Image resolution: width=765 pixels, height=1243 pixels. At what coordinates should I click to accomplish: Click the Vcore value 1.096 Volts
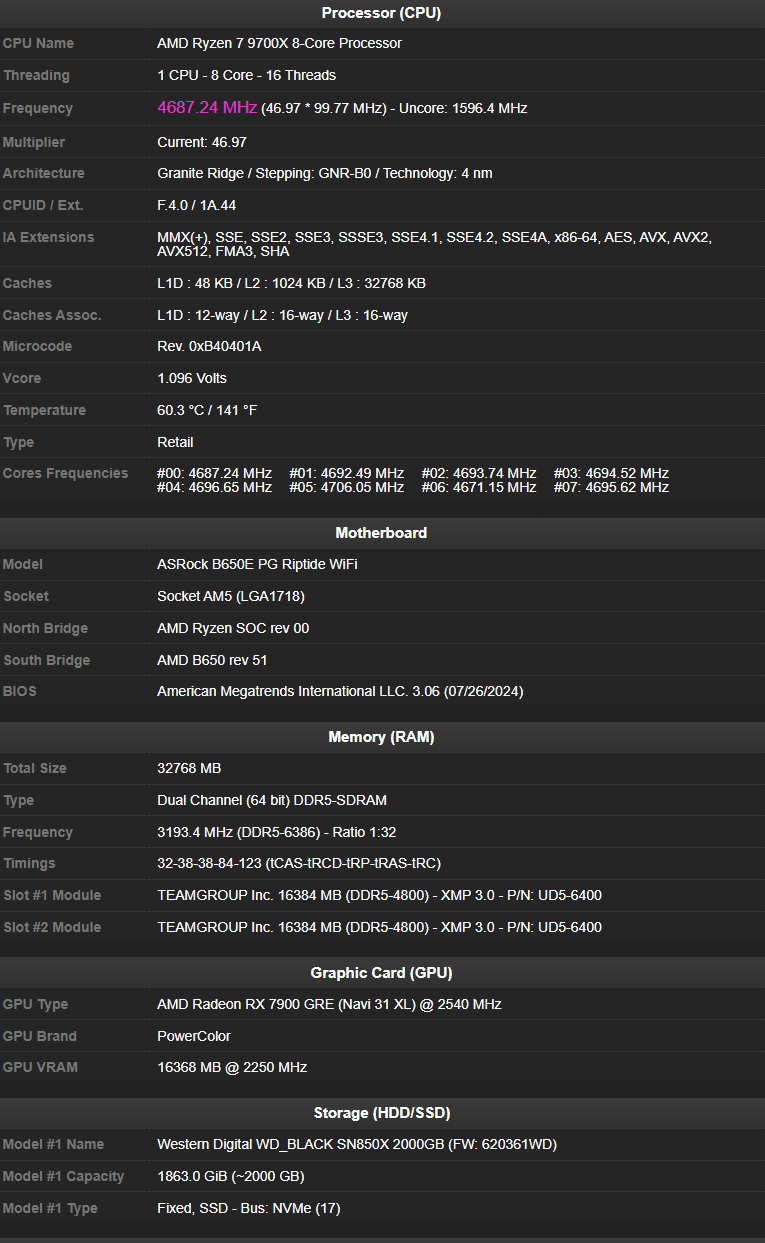(192, 379)
